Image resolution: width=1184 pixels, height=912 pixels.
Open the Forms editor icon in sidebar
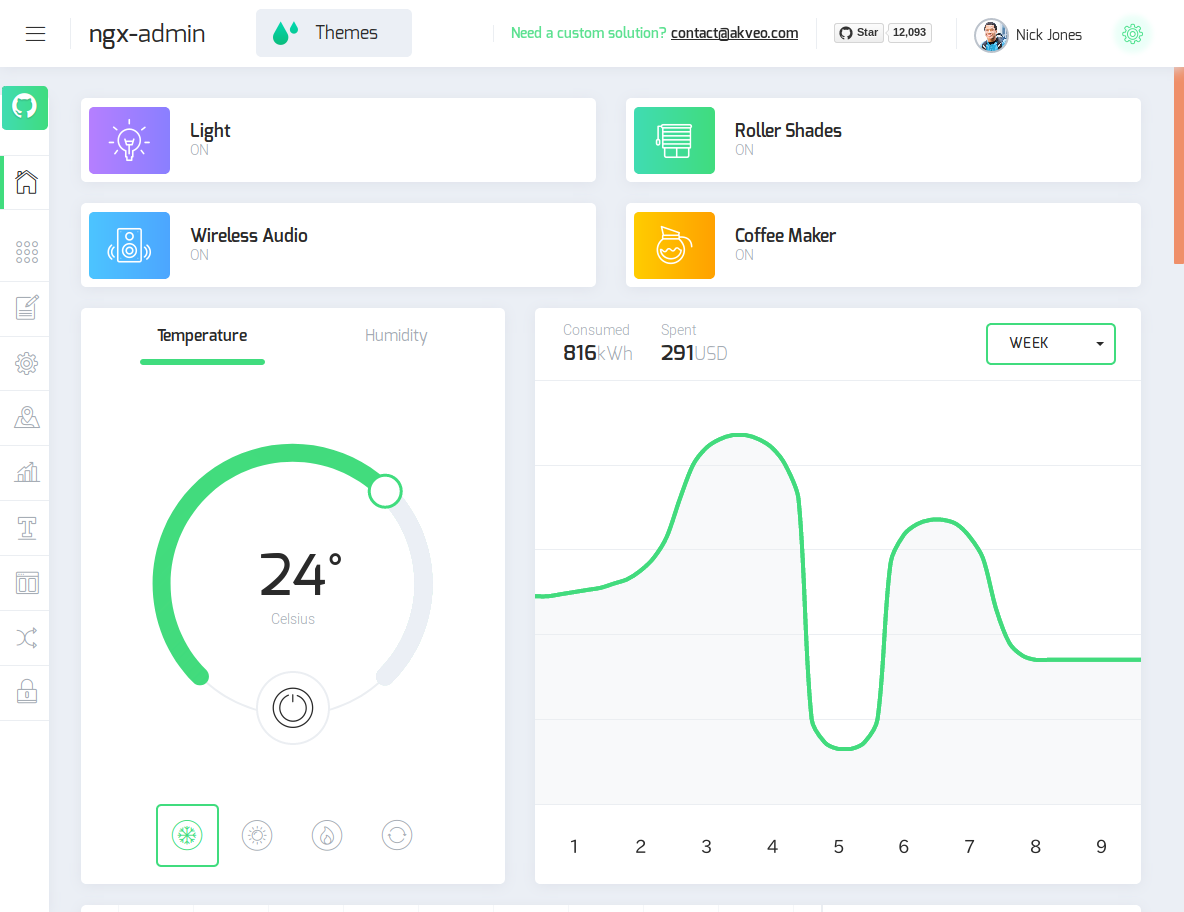point(25,307)
